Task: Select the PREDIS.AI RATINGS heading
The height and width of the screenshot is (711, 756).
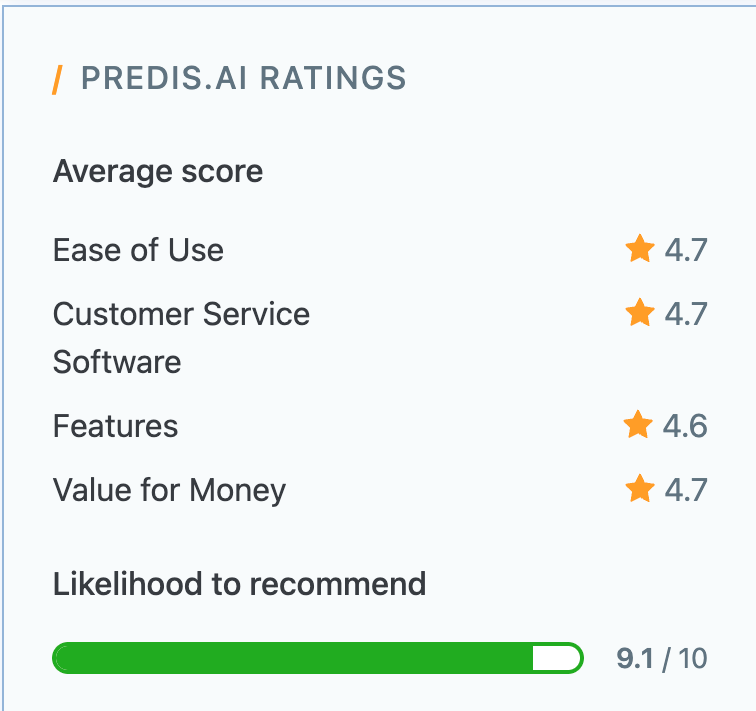Action: point(243,78)
